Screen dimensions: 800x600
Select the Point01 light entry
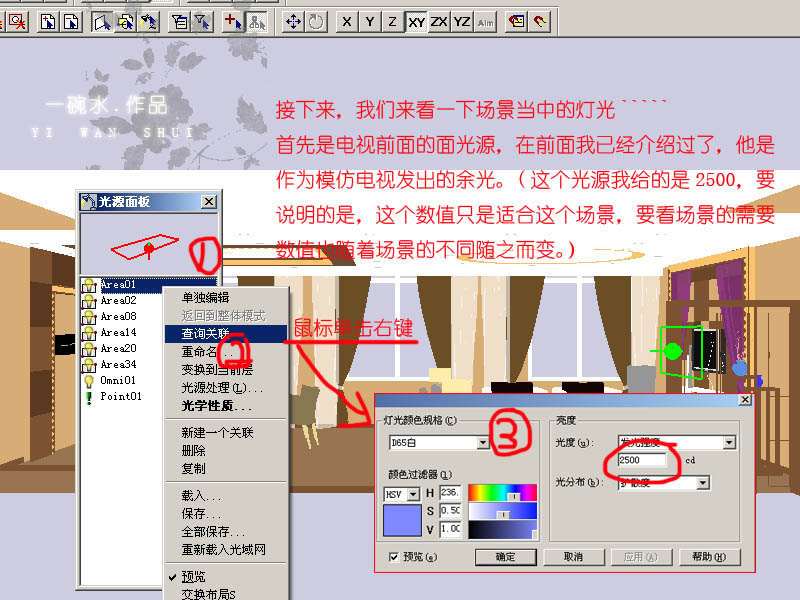(121, 396)
